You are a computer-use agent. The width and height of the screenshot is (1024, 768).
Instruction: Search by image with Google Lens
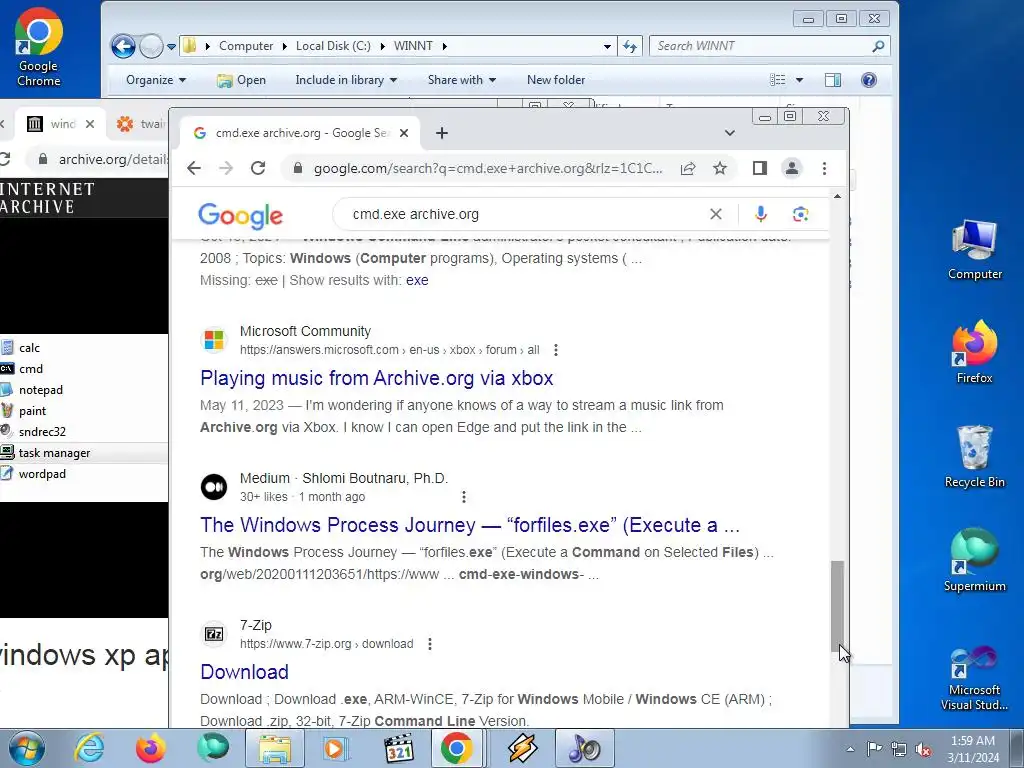pyautogui.click(x=801, y=214)
